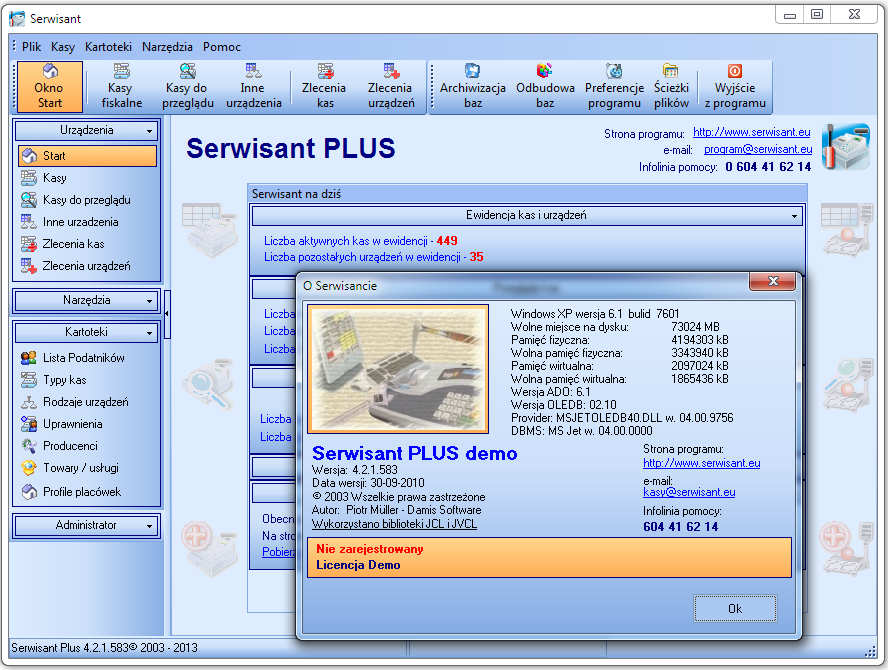Image resolution: width=888 pixels, height=670 pixels.
Task: Collapse the Kartoteki sidebar group
Action: coord(87,332)
